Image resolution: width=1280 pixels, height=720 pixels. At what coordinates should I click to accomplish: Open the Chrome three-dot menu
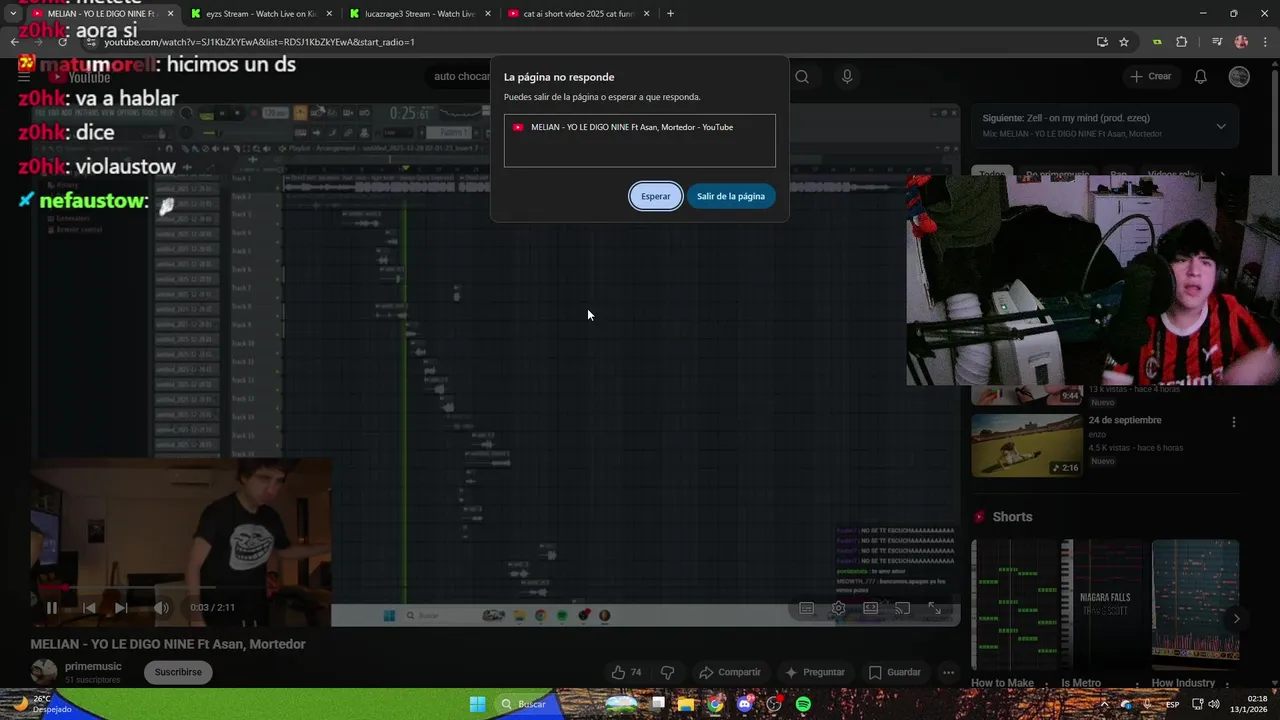point(1264,42)
